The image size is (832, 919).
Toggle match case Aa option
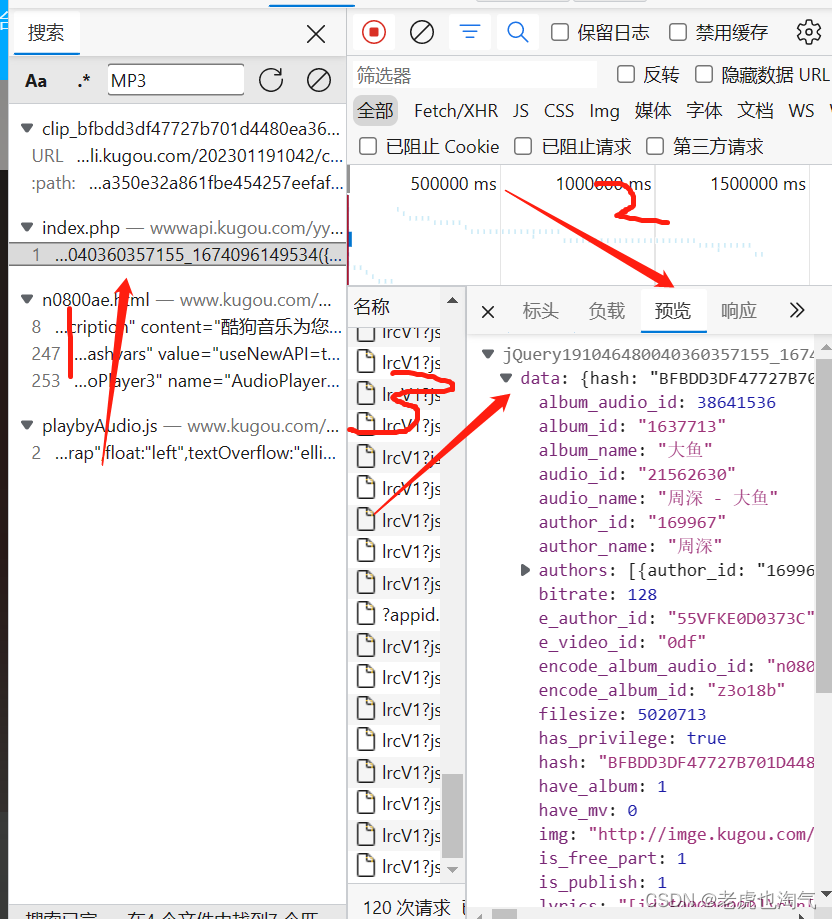[x=36, y=81]
